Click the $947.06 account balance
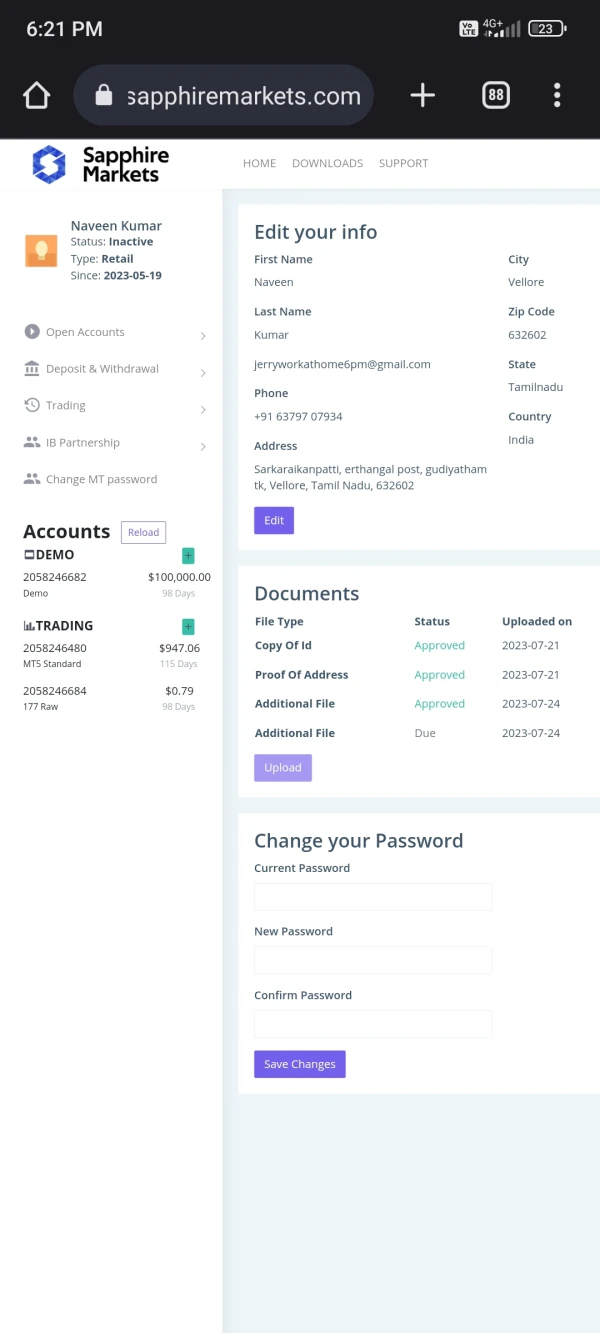The width and height of the screenshot is (600, 1333). pos(179,648)
